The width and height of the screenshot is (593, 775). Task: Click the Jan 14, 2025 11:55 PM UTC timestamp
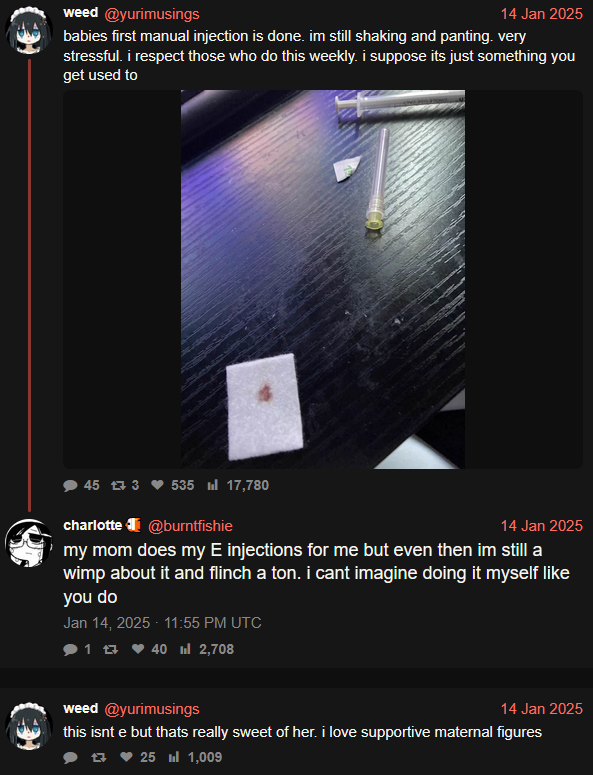[162, 623]
